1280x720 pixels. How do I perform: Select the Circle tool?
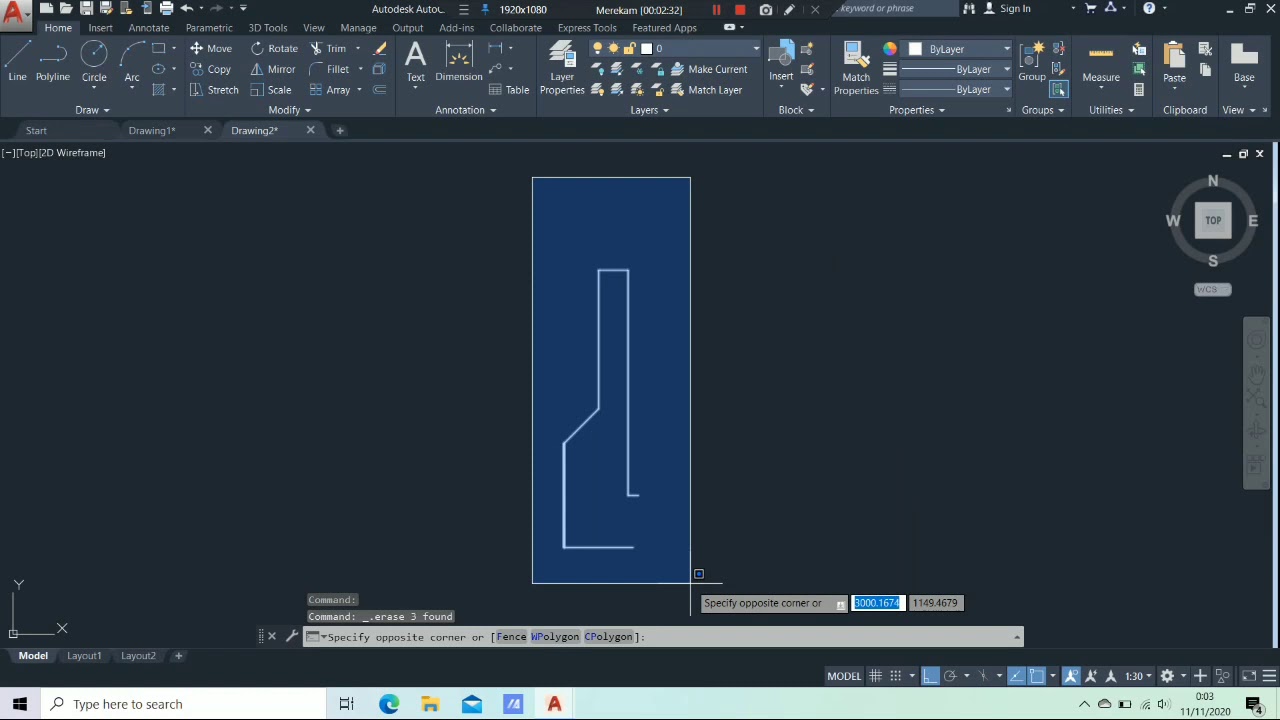coord(94,62)
